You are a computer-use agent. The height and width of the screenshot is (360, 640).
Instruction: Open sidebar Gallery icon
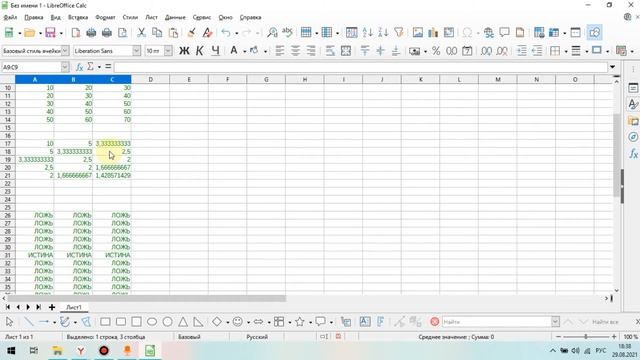(633, 121)
